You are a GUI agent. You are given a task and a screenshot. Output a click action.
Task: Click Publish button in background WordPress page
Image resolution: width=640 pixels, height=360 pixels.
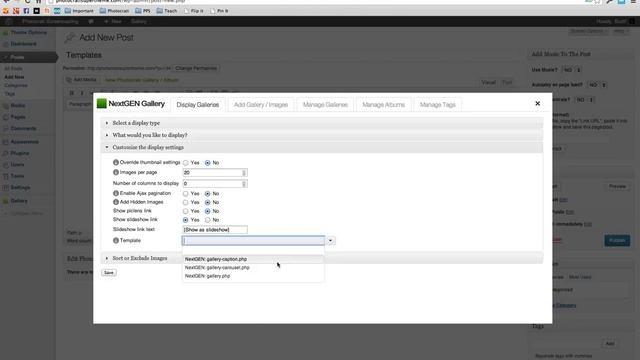click(617, 240)
